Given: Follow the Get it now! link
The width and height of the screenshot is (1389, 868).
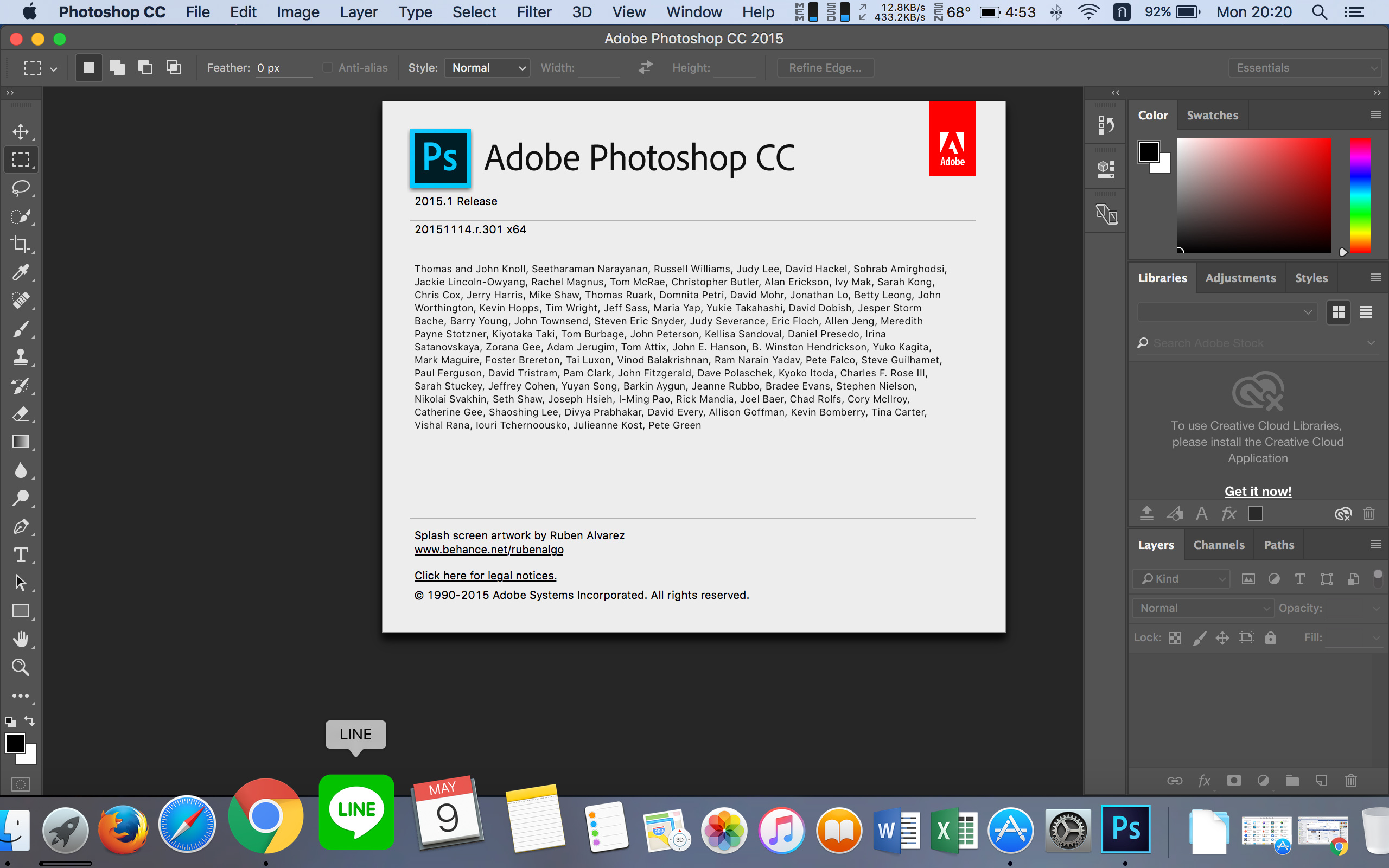Looking at the screenshot, I should 1258,492.
